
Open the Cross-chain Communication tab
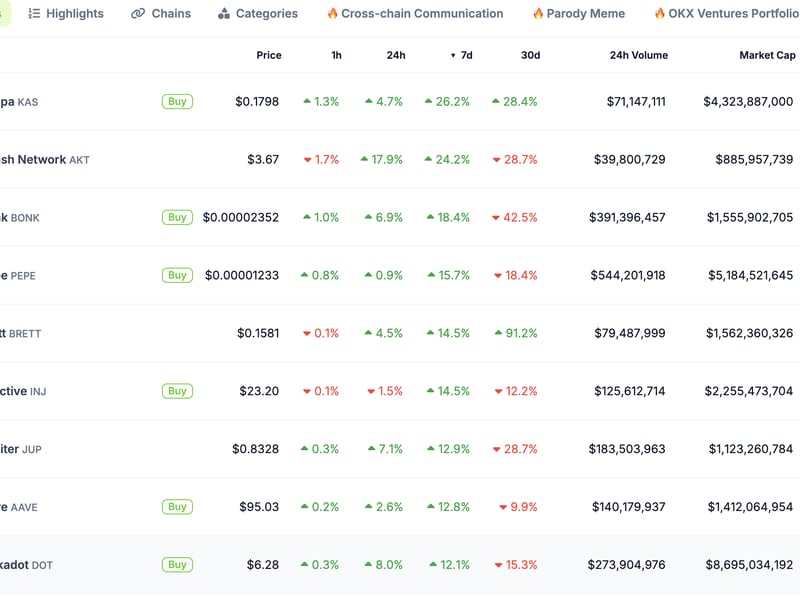click(421, 14)
